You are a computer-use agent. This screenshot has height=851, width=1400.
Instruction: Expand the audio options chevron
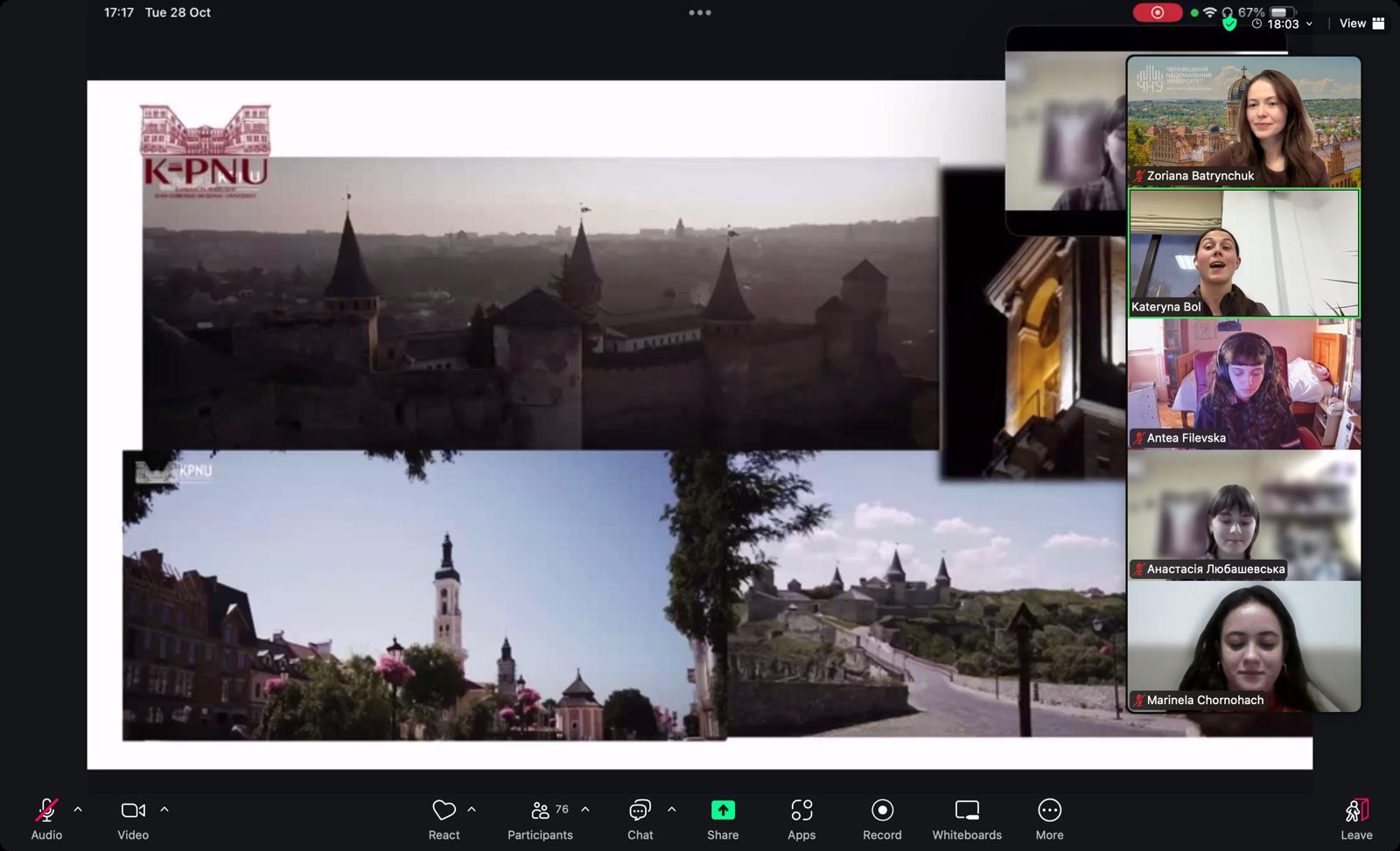[x=78, y=810]
